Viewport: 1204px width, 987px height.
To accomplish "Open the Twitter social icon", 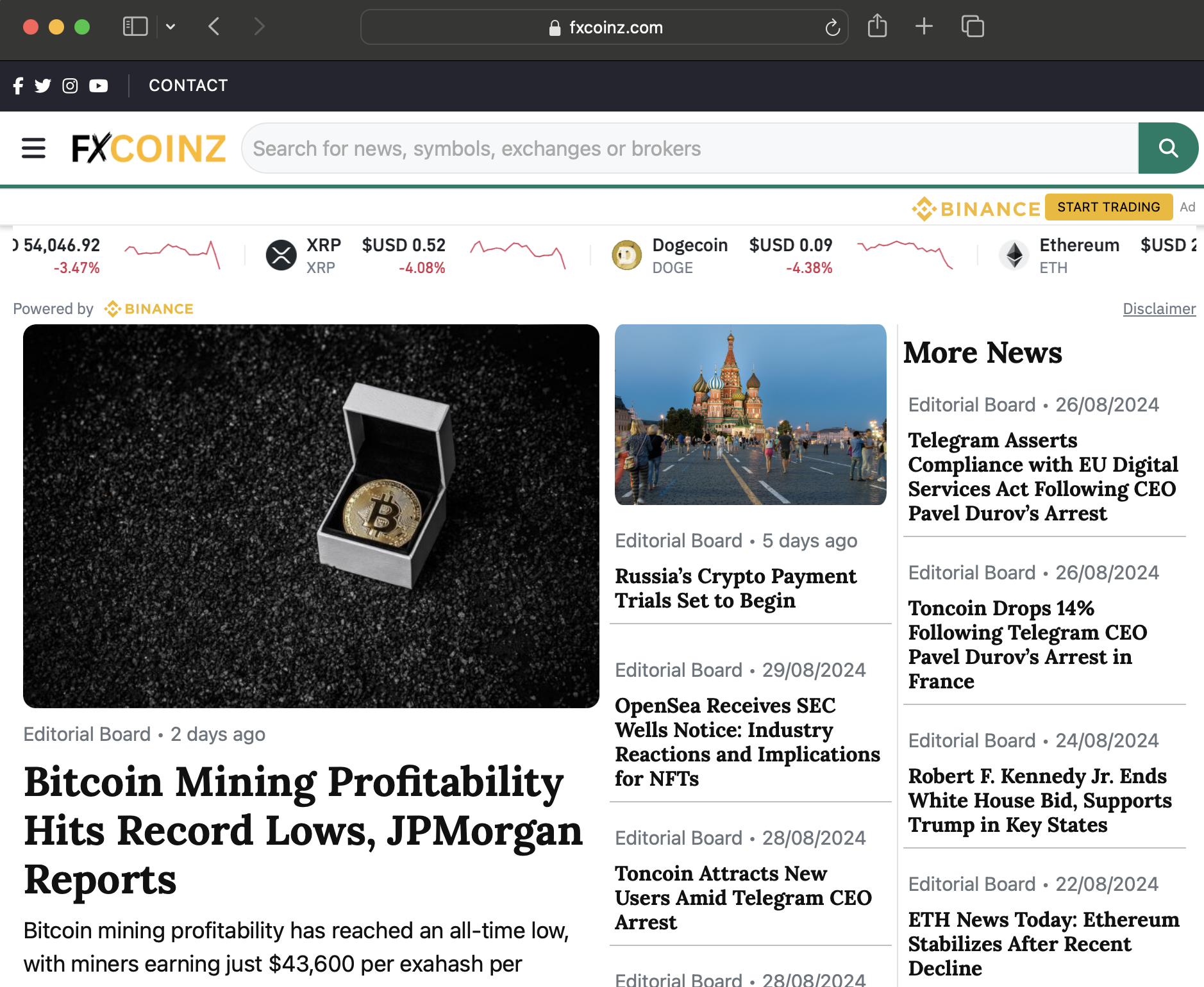I will 43,86.
